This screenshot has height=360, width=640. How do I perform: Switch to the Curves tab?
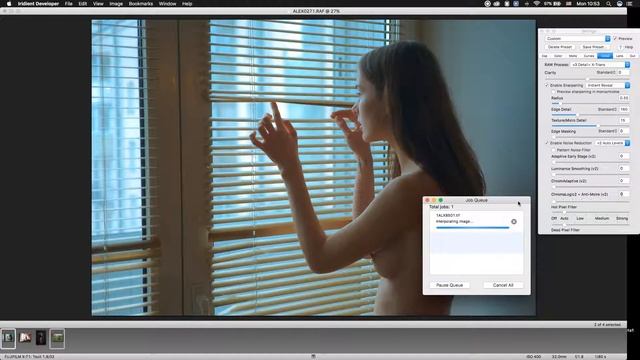point(589,56)
